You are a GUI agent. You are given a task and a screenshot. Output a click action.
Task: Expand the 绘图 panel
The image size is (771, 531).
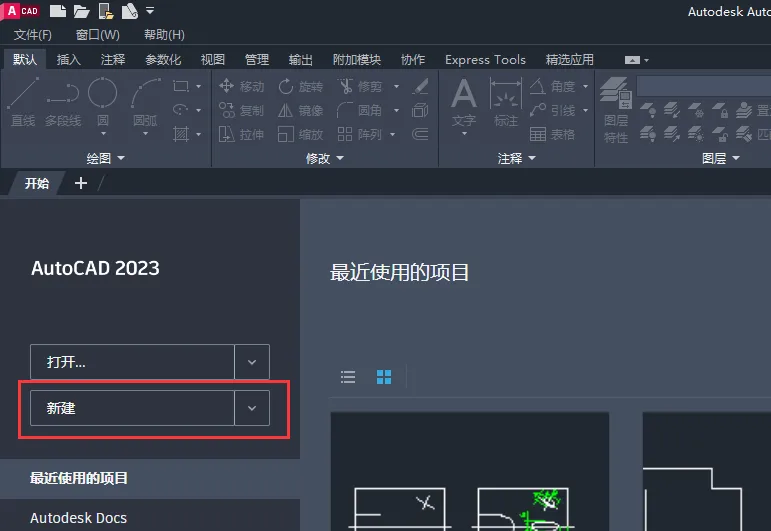pyautogui.click(x=106, y=158)
